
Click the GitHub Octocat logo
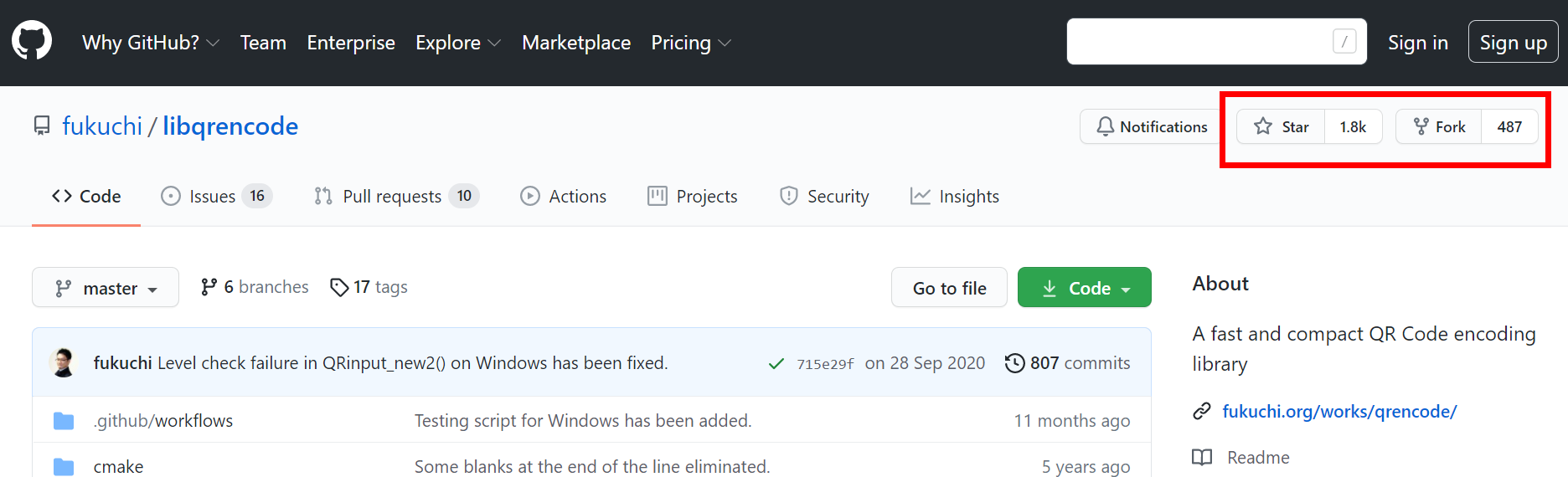[32, 41]
